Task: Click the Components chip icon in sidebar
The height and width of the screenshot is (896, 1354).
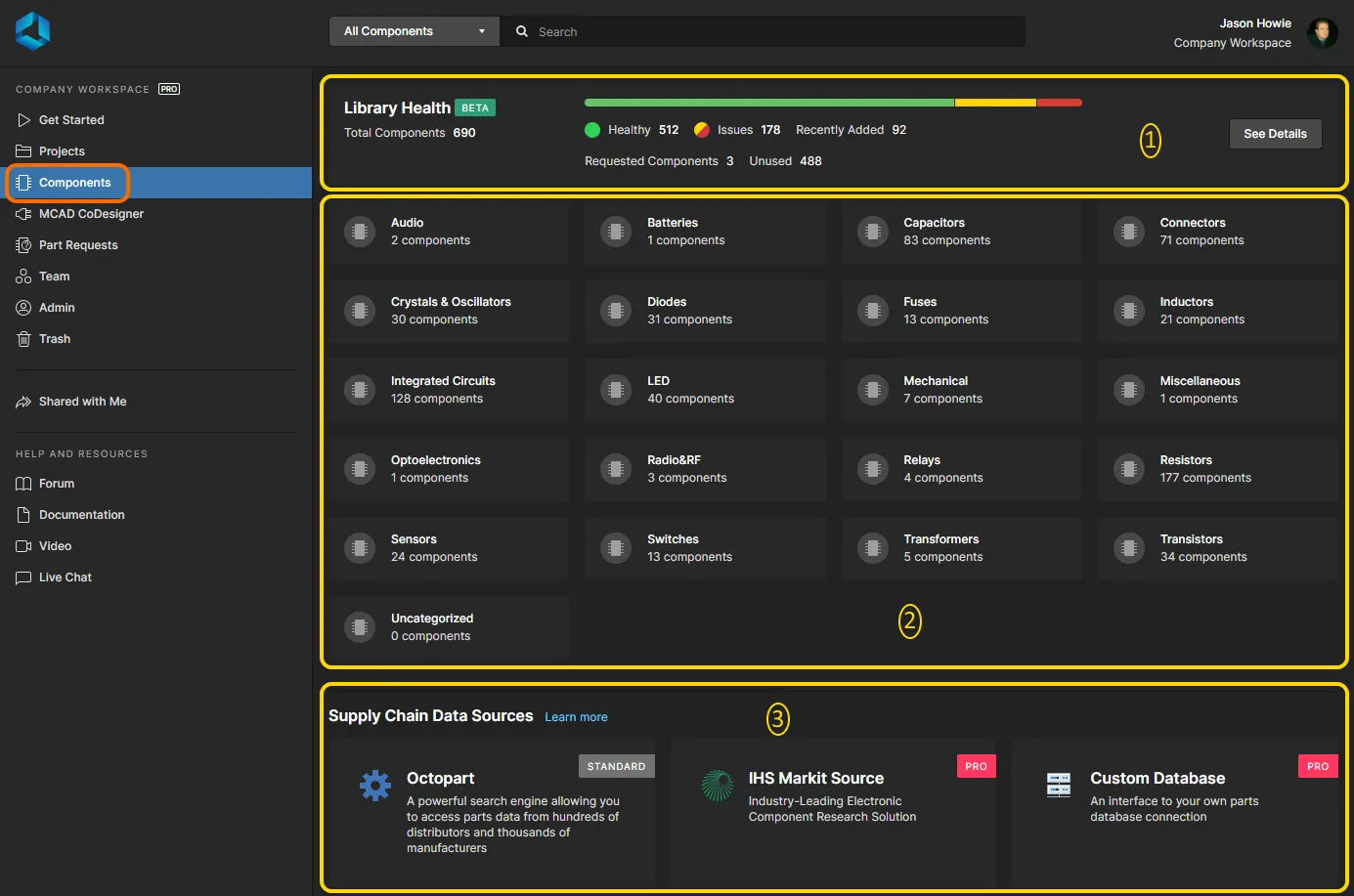Action: coord(23,183)
